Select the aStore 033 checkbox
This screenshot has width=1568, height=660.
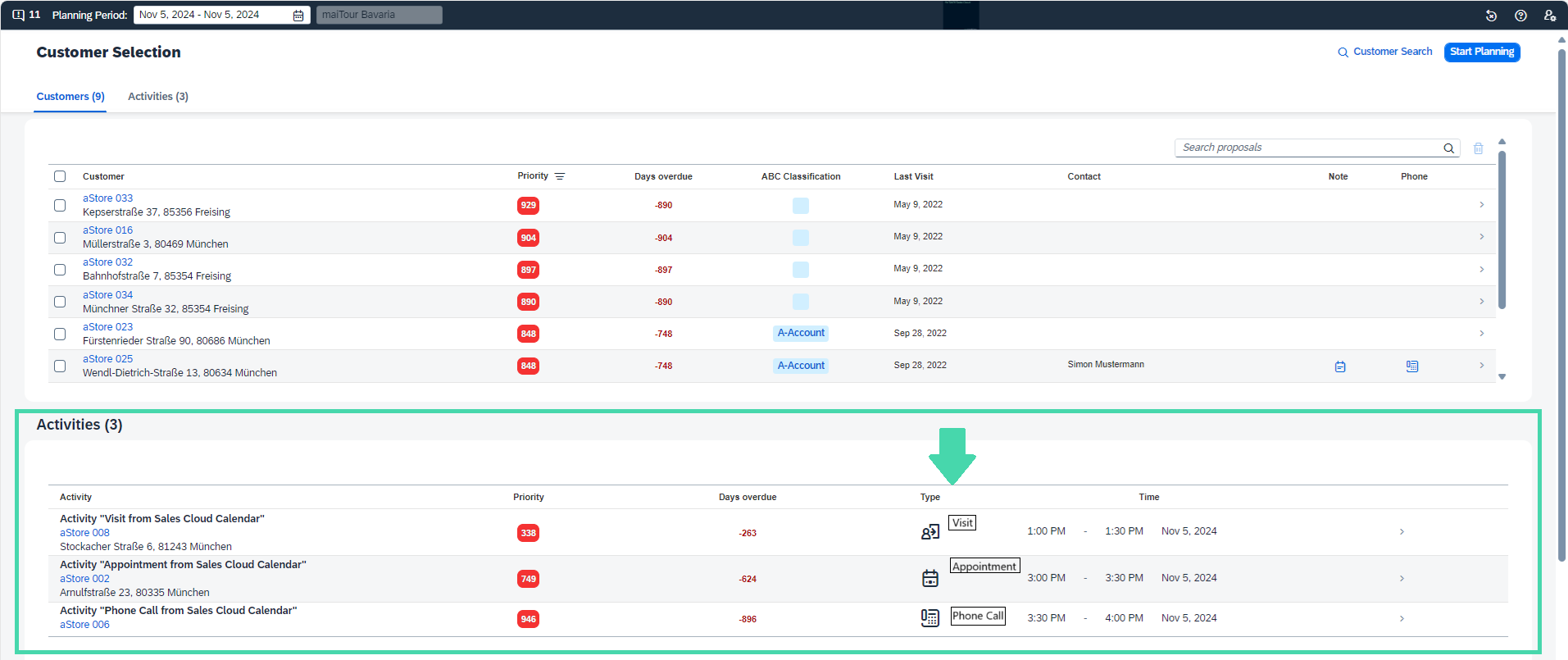coord(60,206)
